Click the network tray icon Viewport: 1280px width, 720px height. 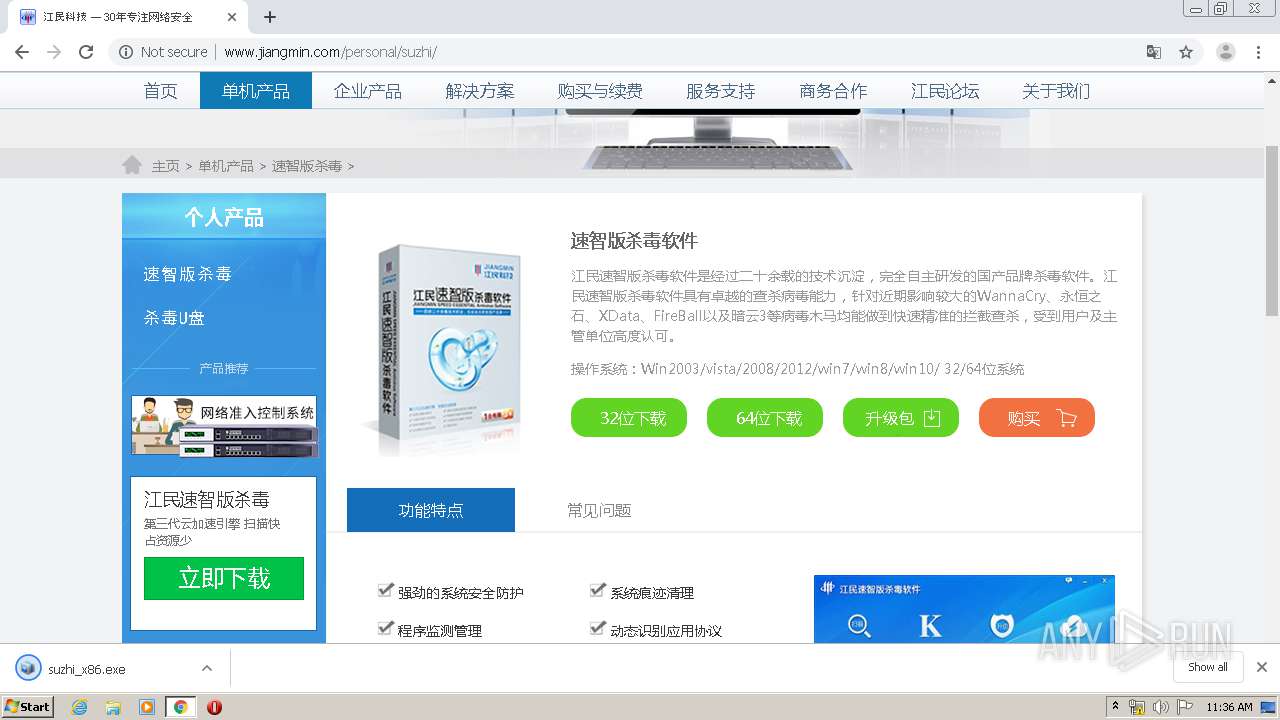click(x=1137, y=707)
